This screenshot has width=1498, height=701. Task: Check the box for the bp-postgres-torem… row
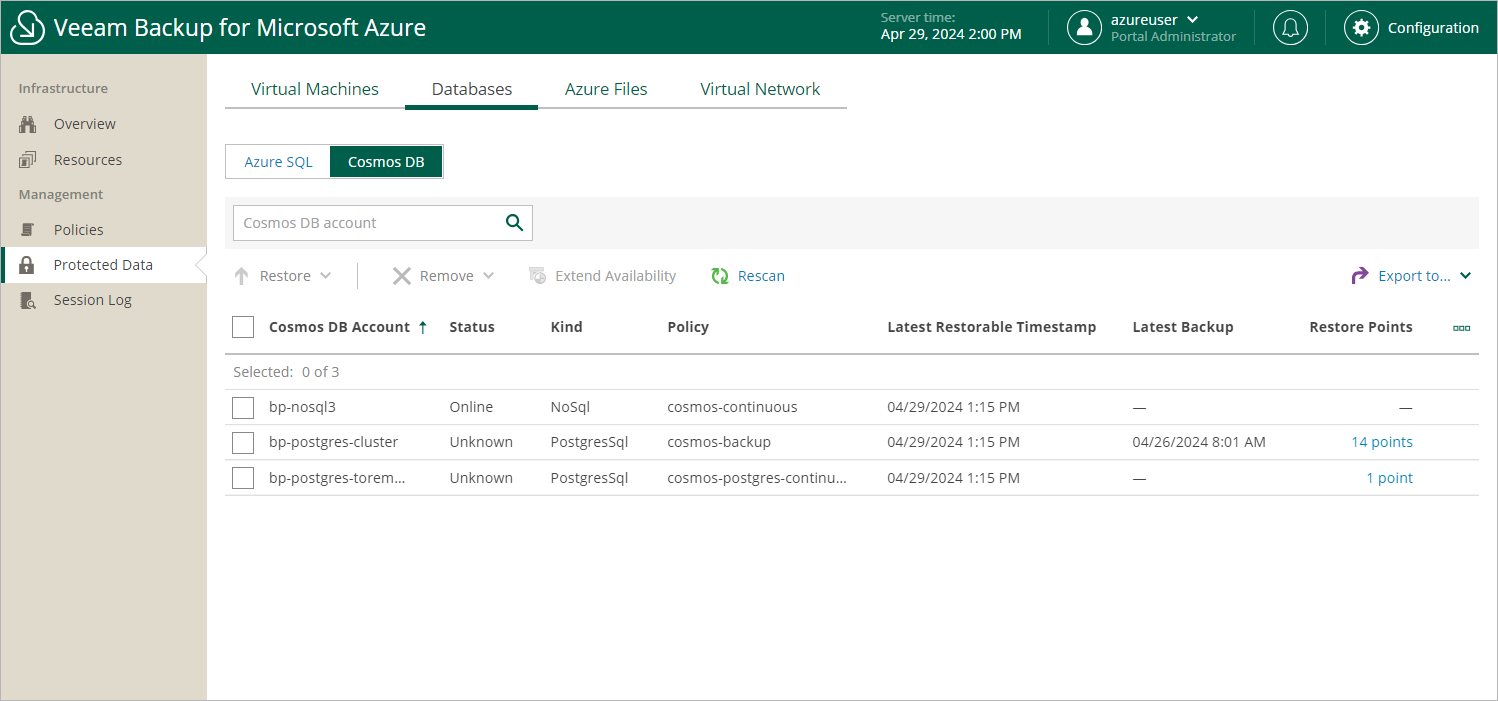click(243, 478)
